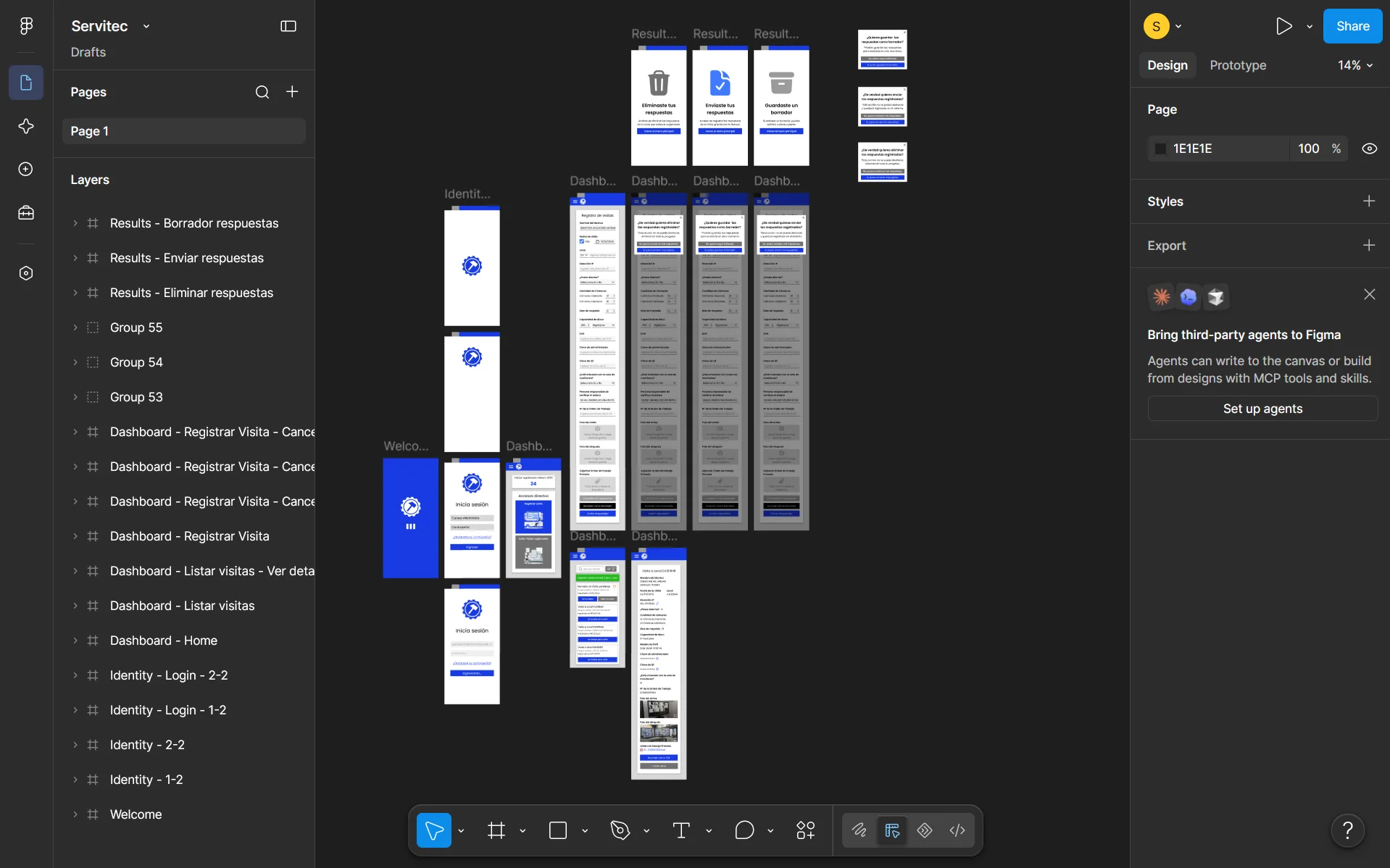
Task: Expand Results - Borrador respuestas layer
Action: tap(75, 223)
